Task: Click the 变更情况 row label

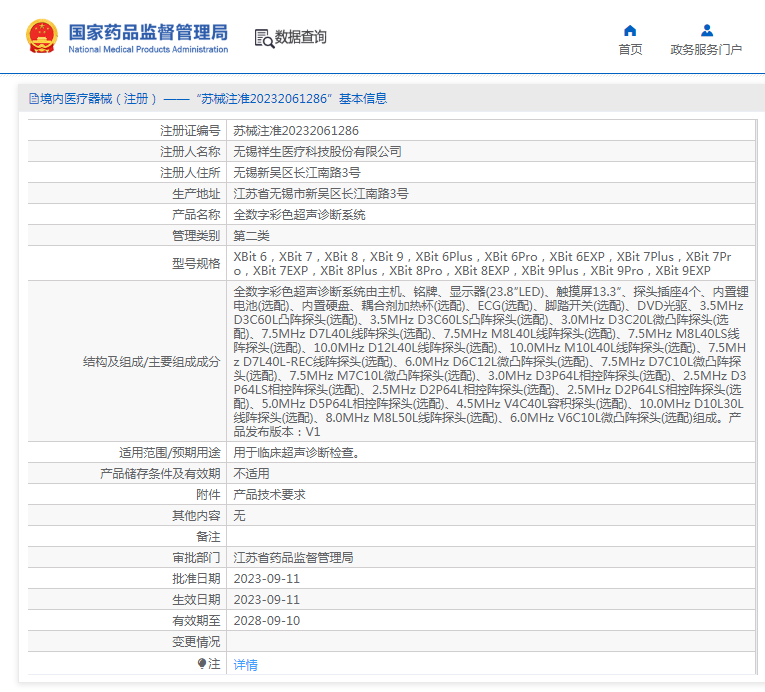Action: pos(196,642)
